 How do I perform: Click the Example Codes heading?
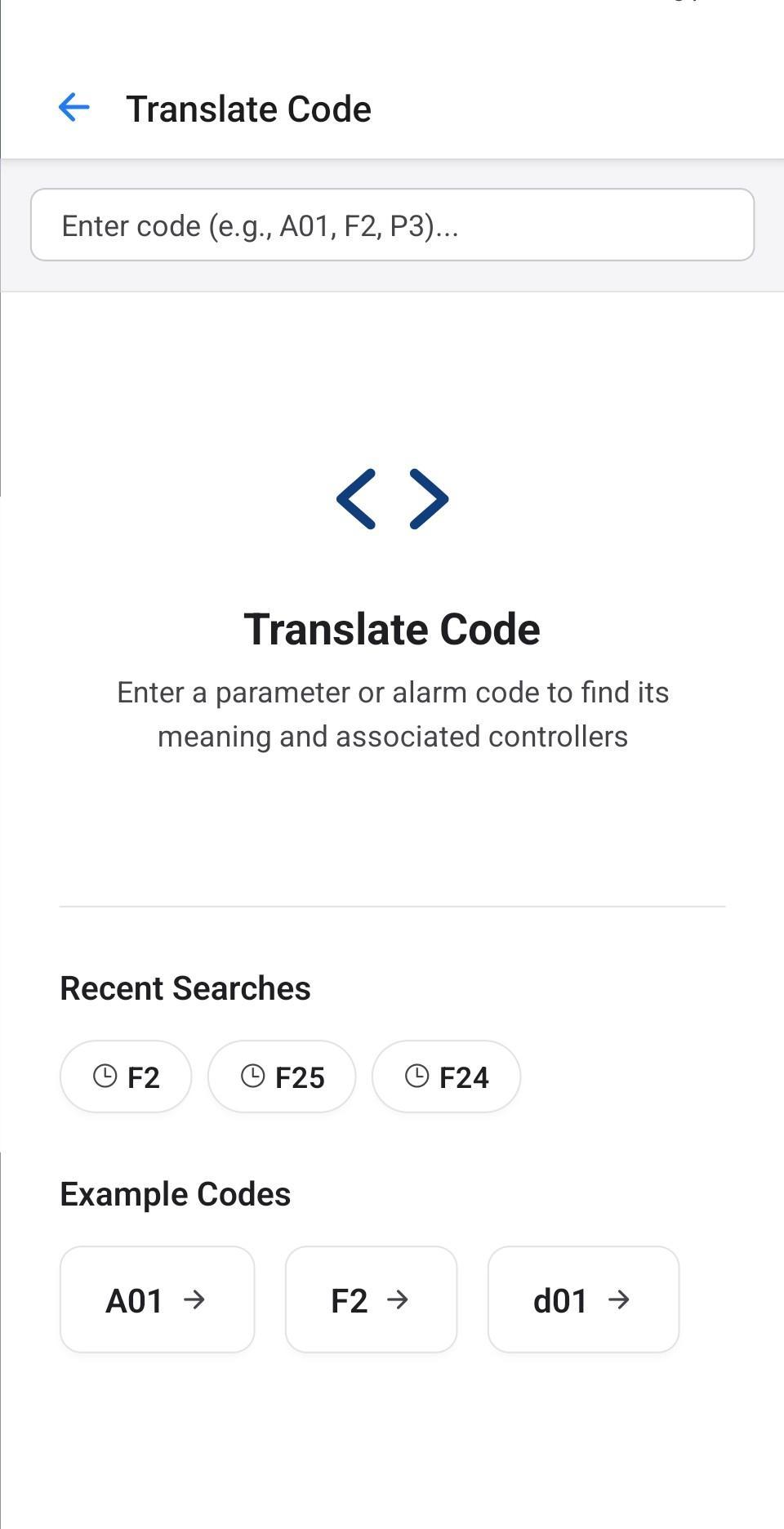point(176,1194)
